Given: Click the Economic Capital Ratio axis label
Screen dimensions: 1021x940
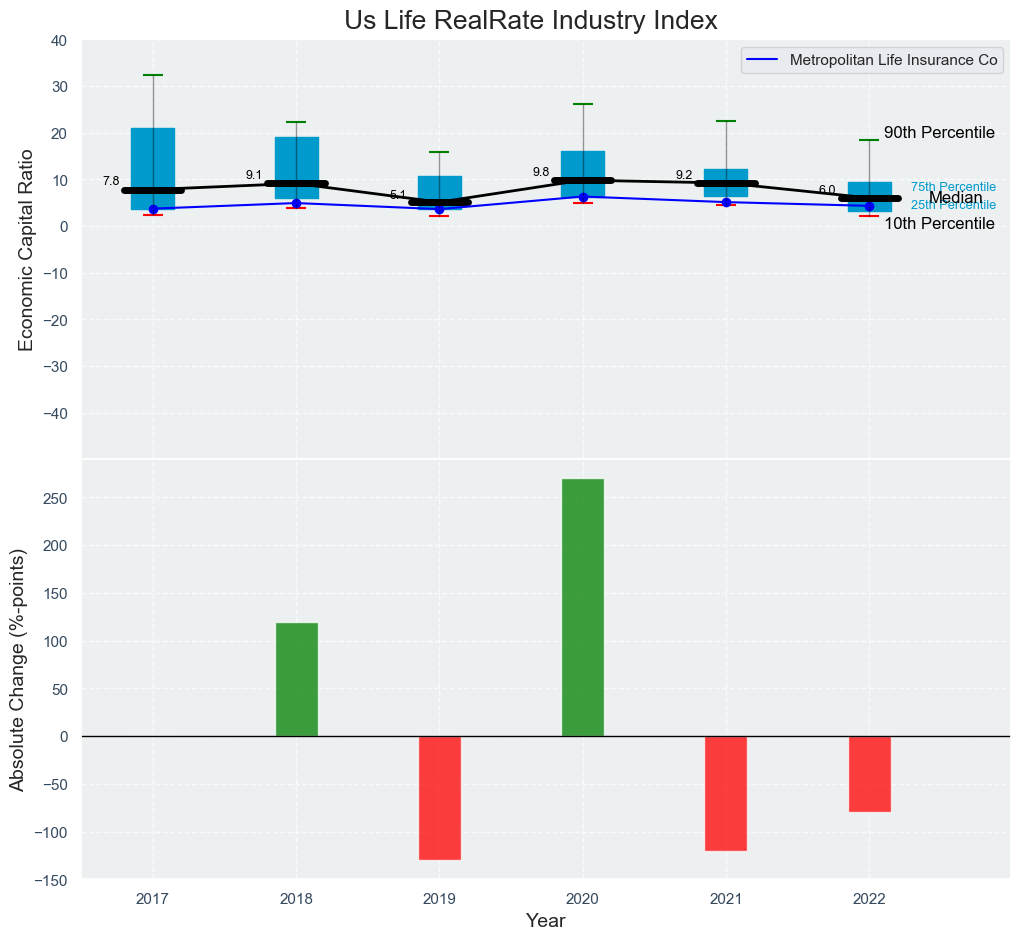Looking at the screenshot, I should pyautogui.click(x=27, y=249).
